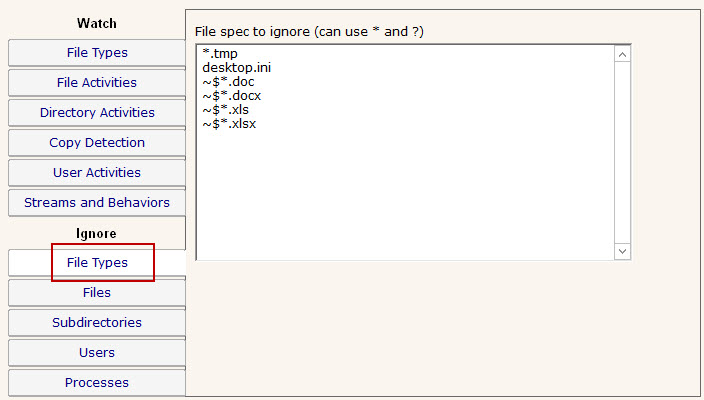The image size is (704, 400).
Task: Open the Directory Activities tab
Action: (x=97, y=113)
